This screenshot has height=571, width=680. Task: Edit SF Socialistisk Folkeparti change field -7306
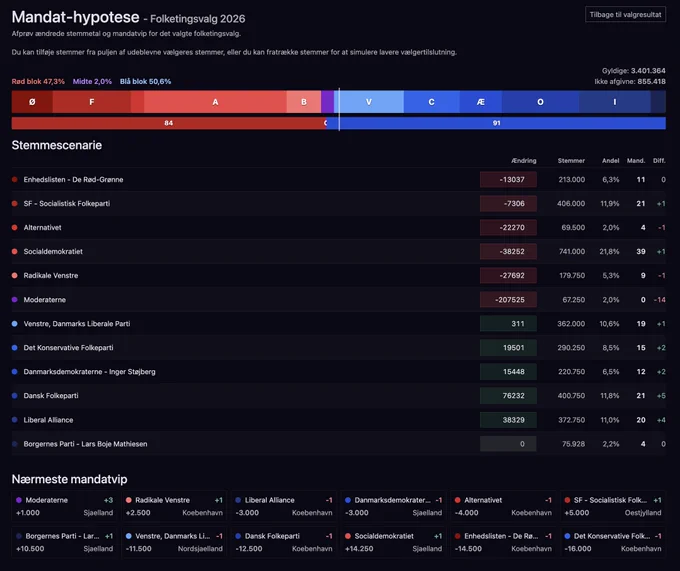click(x=508, y=203)
